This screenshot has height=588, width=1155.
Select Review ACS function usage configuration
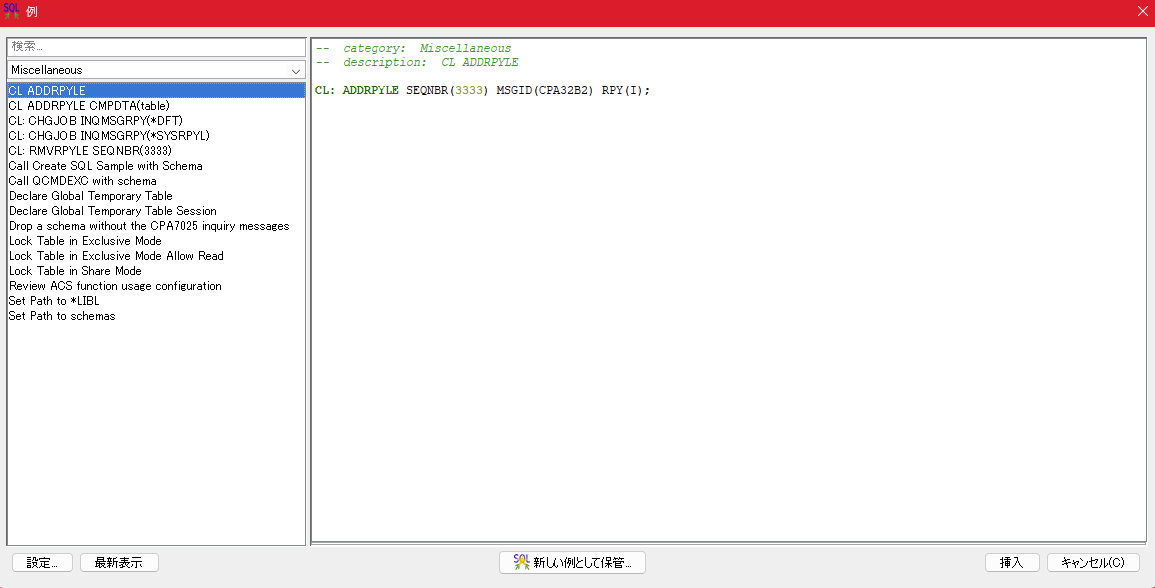coord(156,286)
